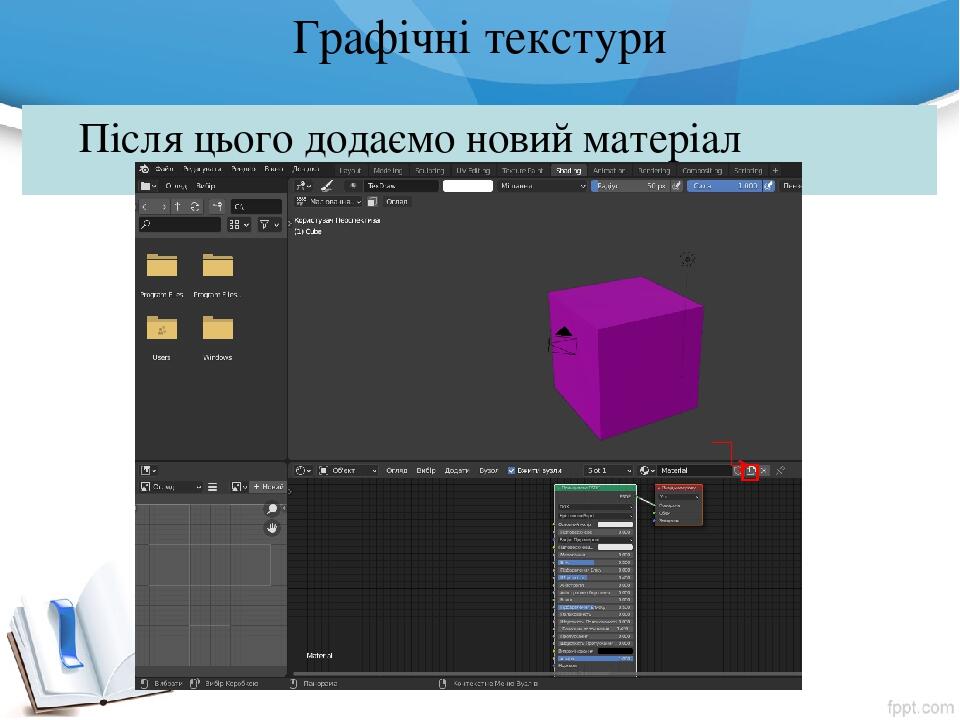Adjust the brush Strength slider
Image resolution: width=960 pixels, height=720 pixels.
tap(724, 186)
